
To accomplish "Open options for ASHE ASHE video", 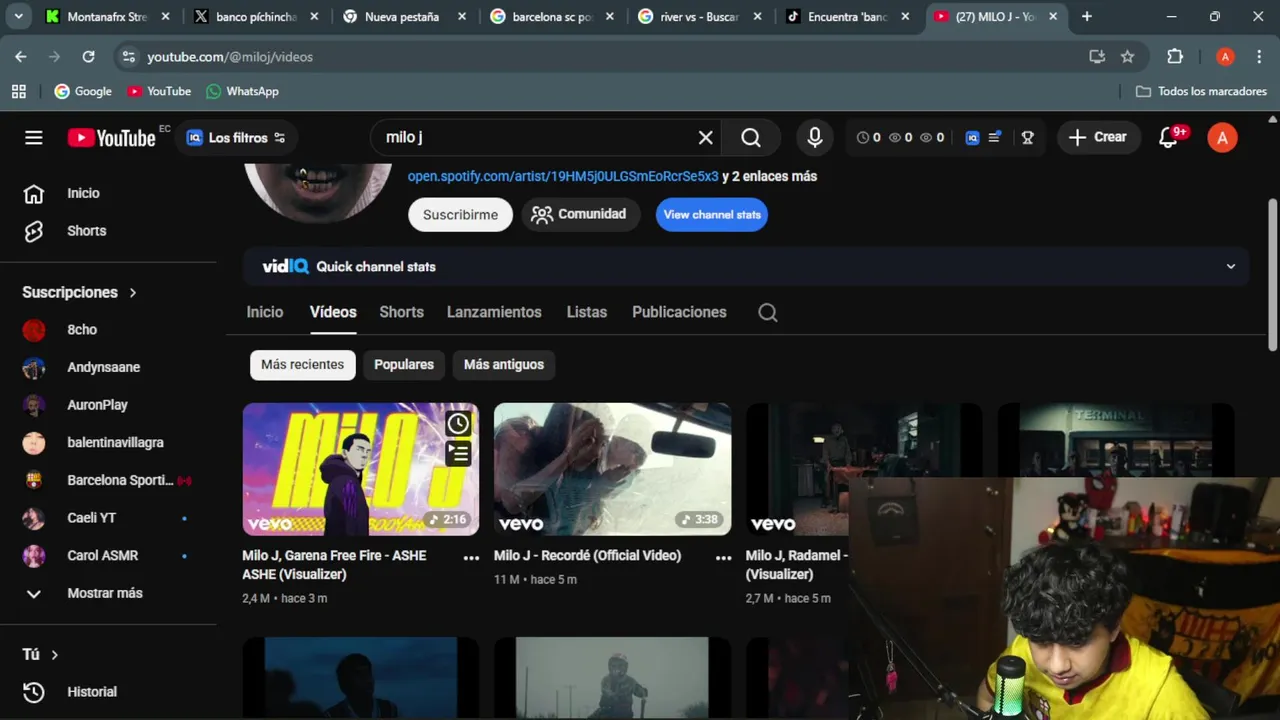I will (x=471, y=558).
